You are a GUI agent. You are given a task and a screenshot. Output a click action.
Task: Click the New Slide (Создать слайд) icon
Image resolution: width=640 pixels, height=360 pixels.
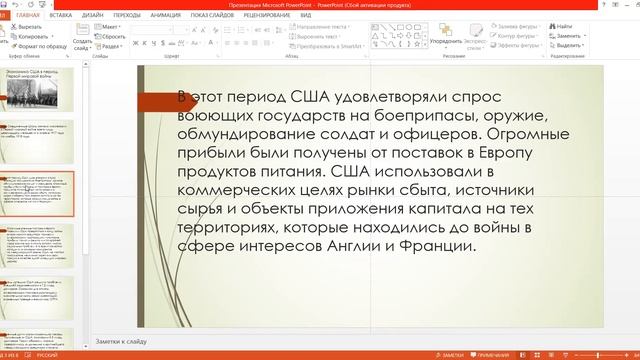coord(82,29)
